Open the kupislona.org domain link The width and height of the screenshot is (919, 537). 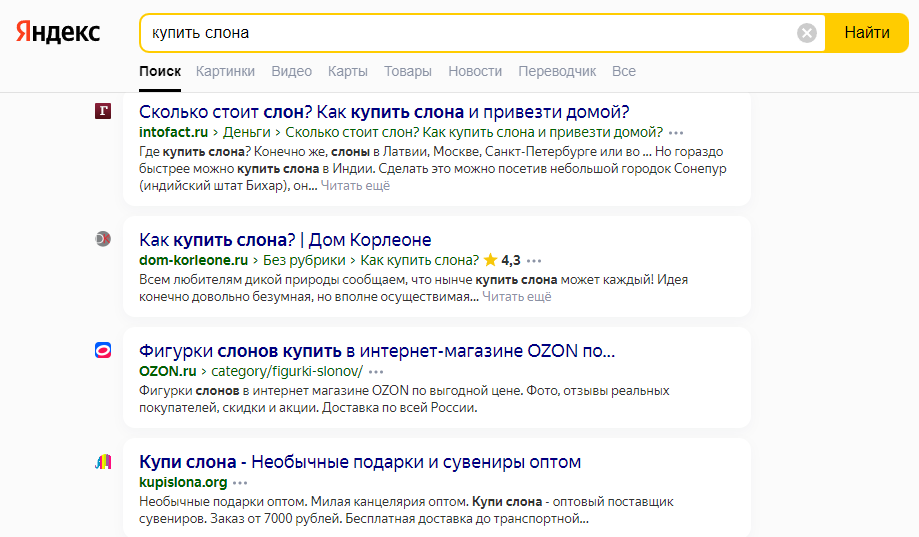183,482
